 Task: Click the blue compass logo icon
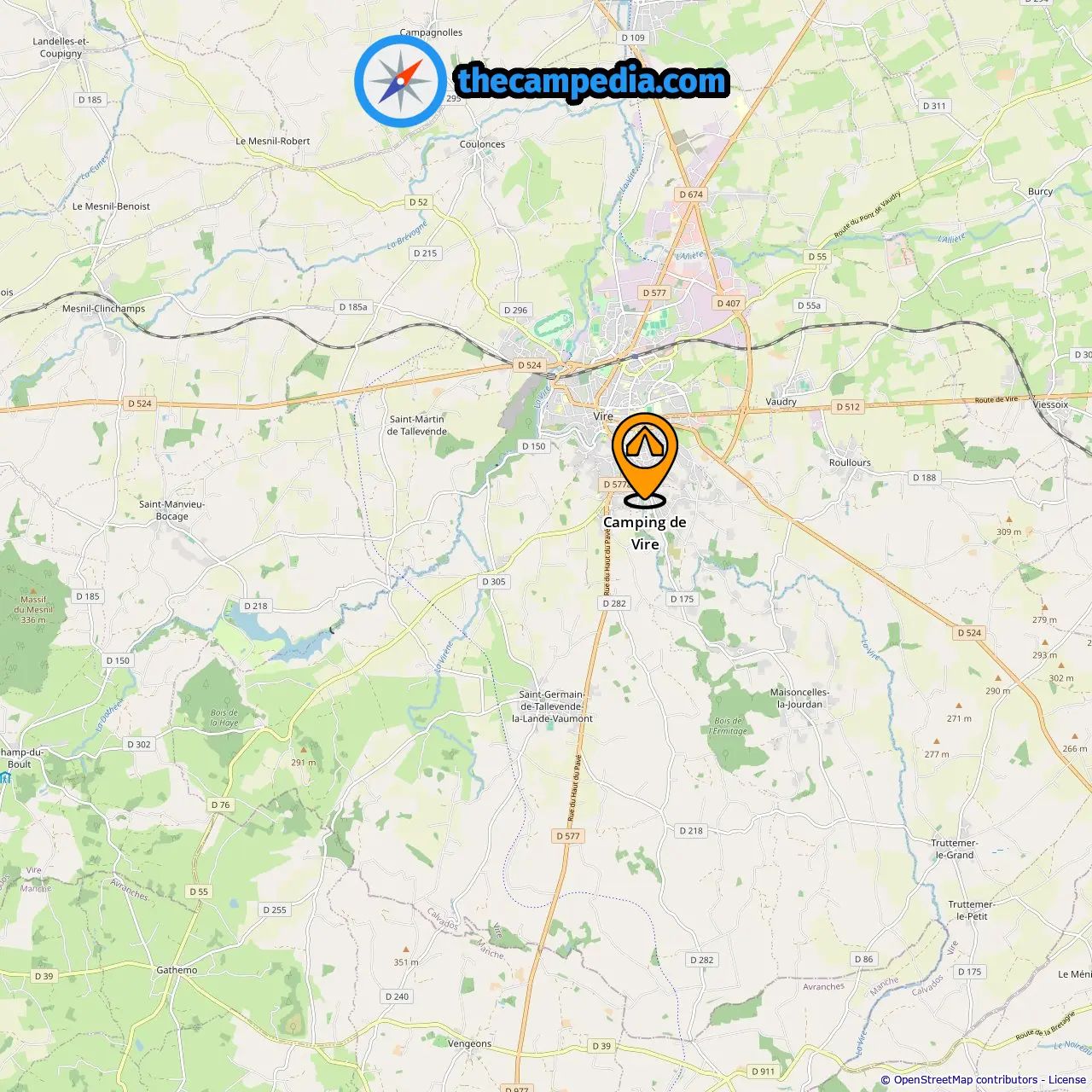click(400, 81)
